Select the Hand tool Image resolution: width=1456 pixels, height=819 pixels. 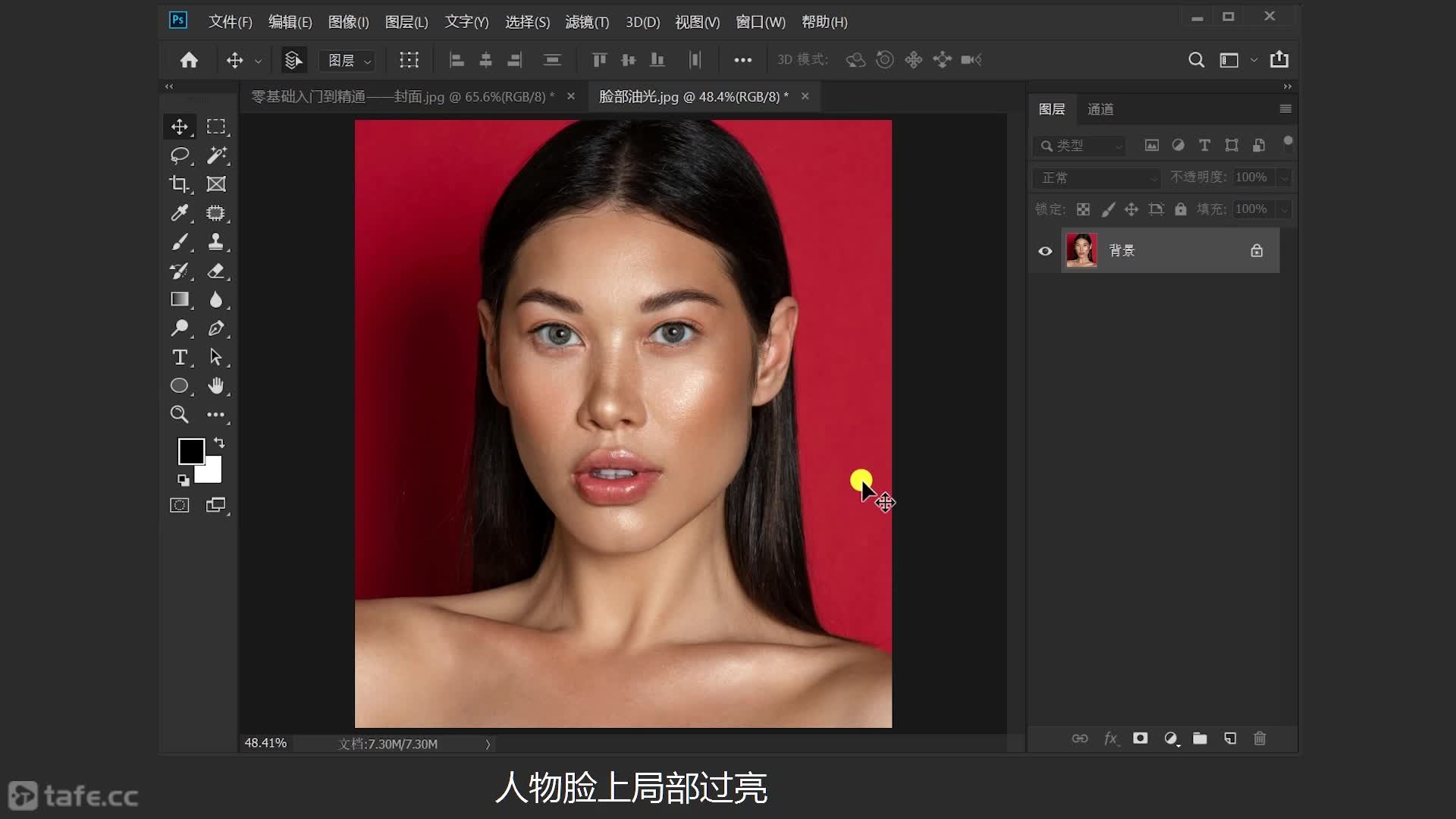coord(216,386)
